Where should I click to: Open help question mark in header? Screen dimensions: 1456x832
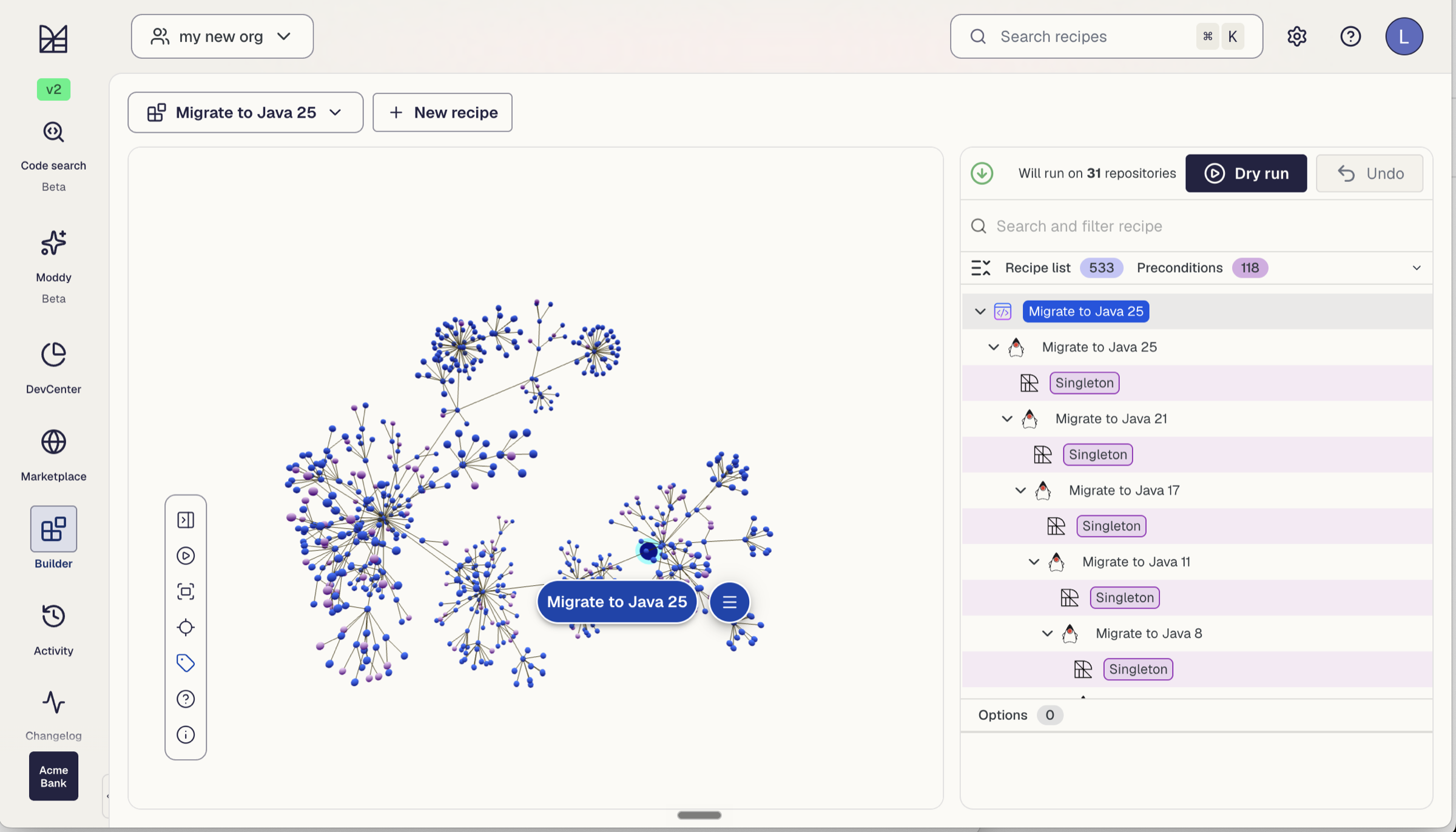click(1350, 36)
